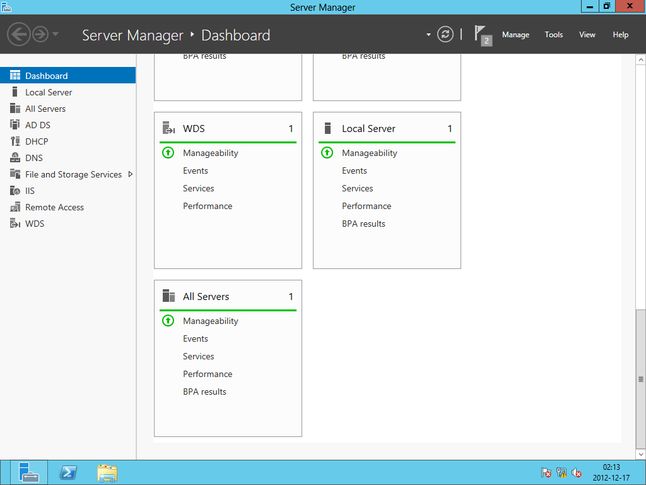The height and width of the screenshot is (485, 646).
Task: Open Events in the WDS tile
Action: tap(195, 171)
